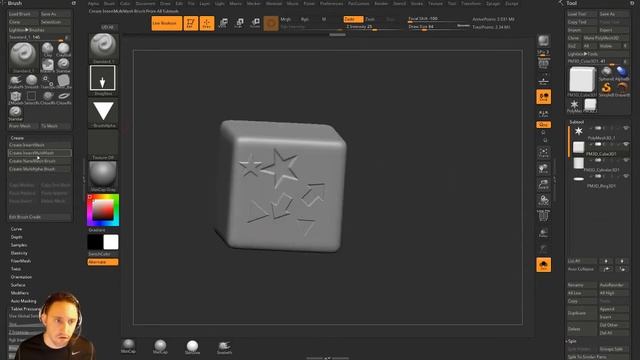Select the SelectRect brush icon

[31, 98]
